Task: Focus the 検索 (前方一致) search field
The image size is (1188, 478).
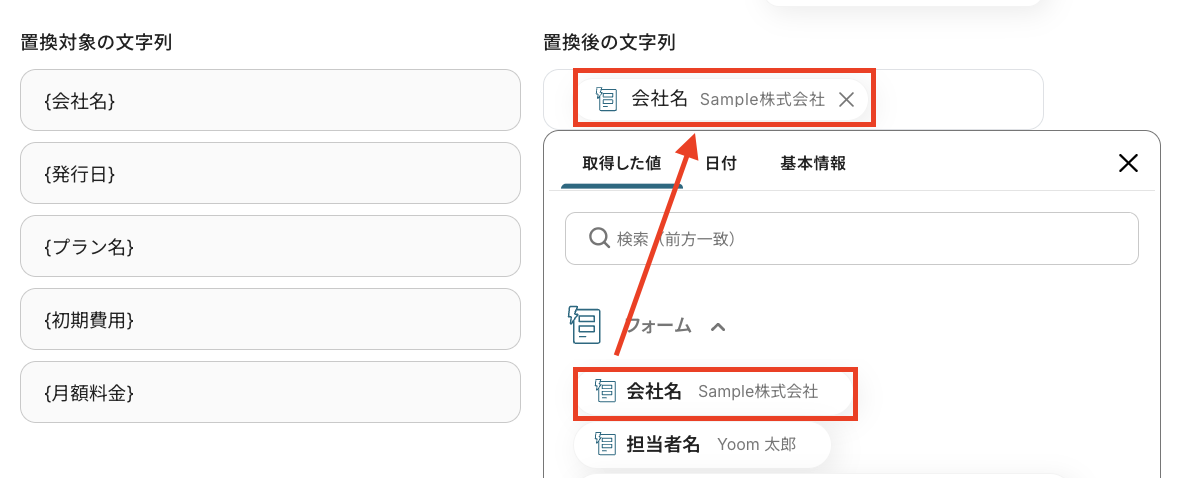Action: pos(860,238)
